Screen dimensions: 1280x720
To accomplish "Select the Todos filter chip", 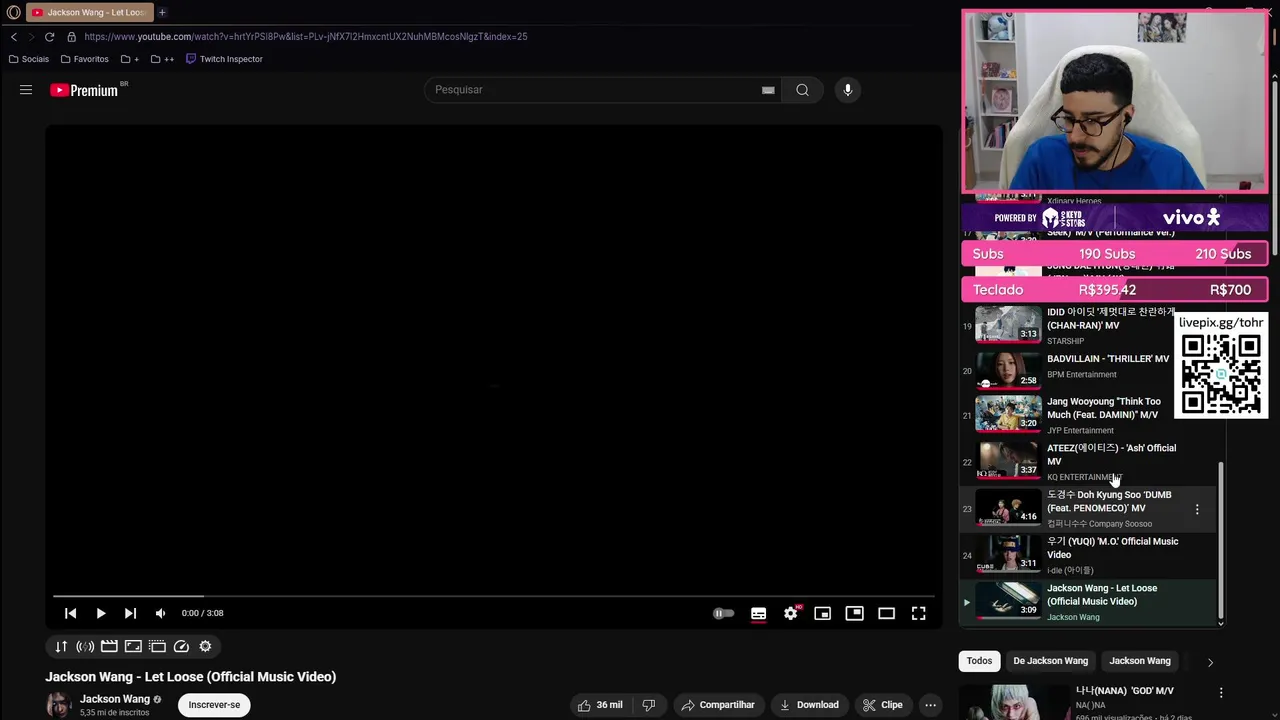I will (x=979, y=661).
